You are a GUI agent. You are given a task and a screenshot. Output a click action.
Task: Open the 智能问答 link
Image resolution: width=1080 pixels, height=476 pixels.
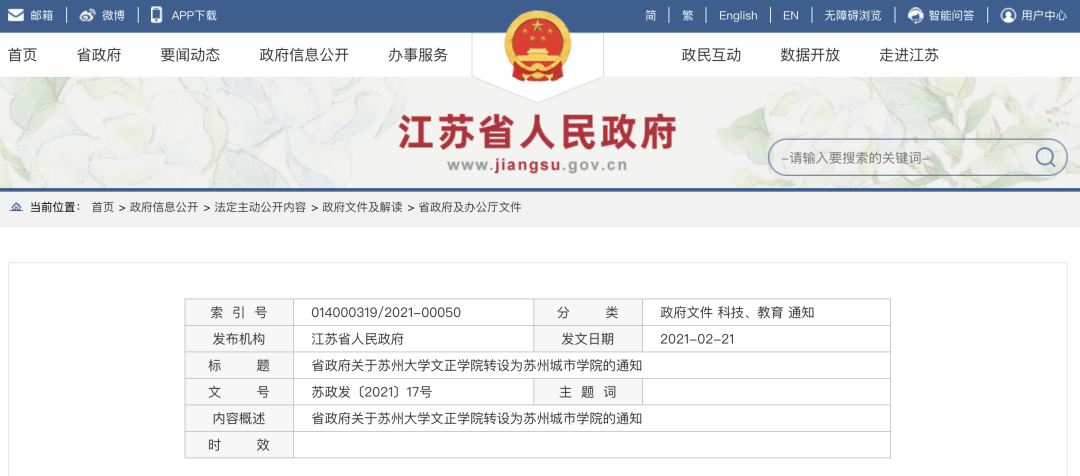click(x=951, y=15)
